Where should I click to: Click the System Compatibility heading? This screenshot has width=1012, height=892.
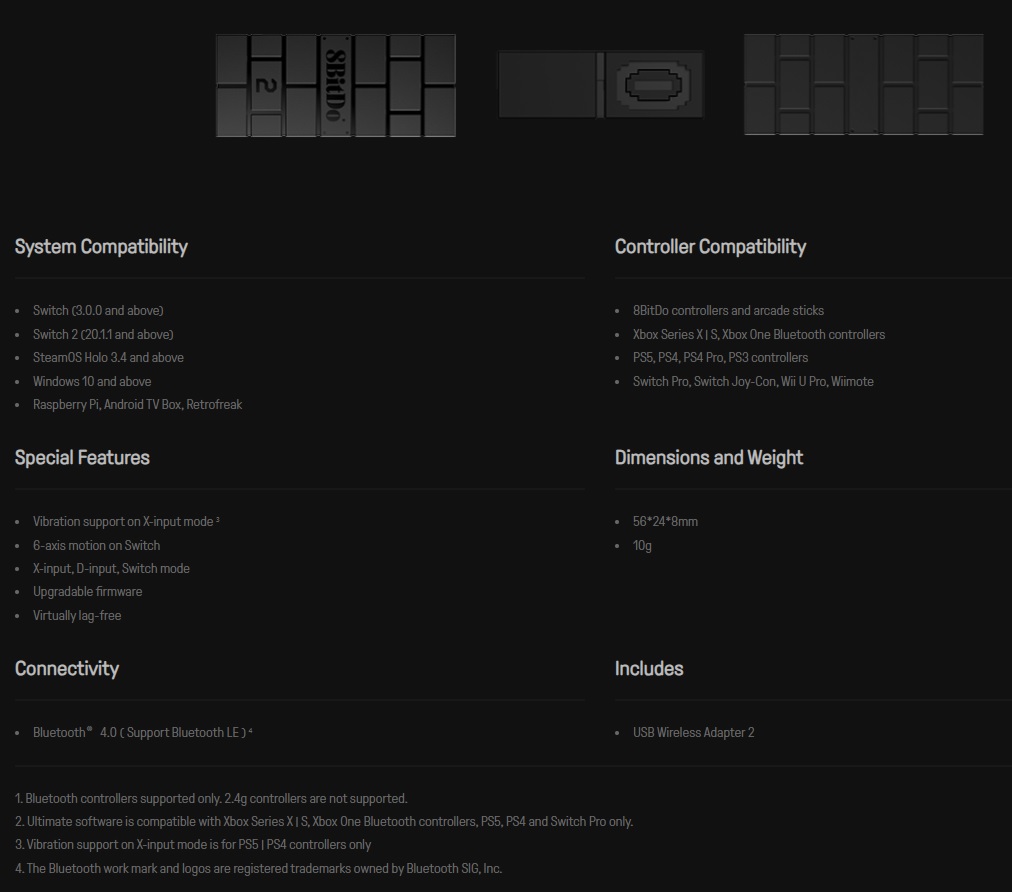pos(101,247)
